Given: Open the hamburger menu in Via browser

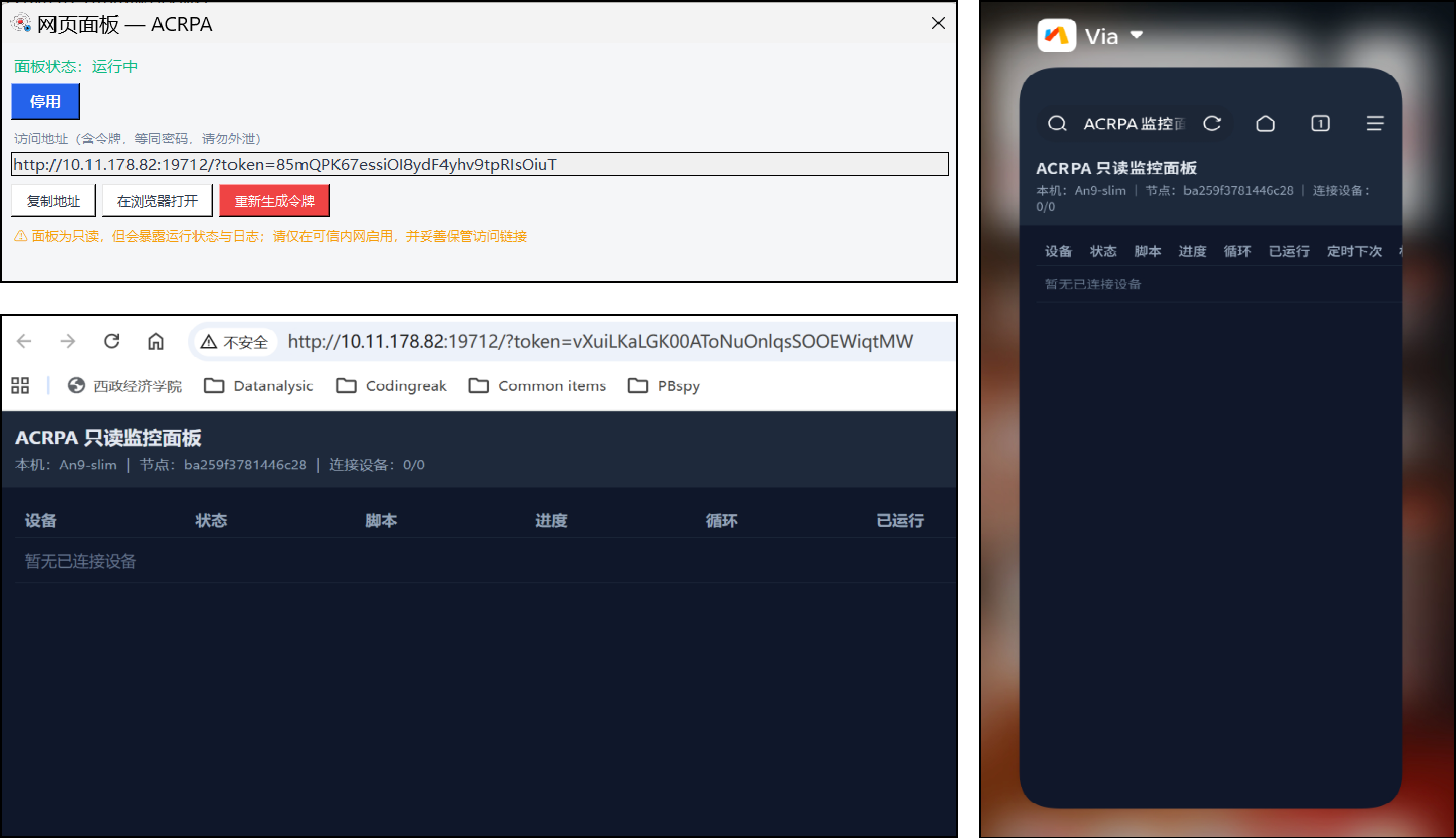Looking at the screenshot, I should click(x=1375, y=124).
